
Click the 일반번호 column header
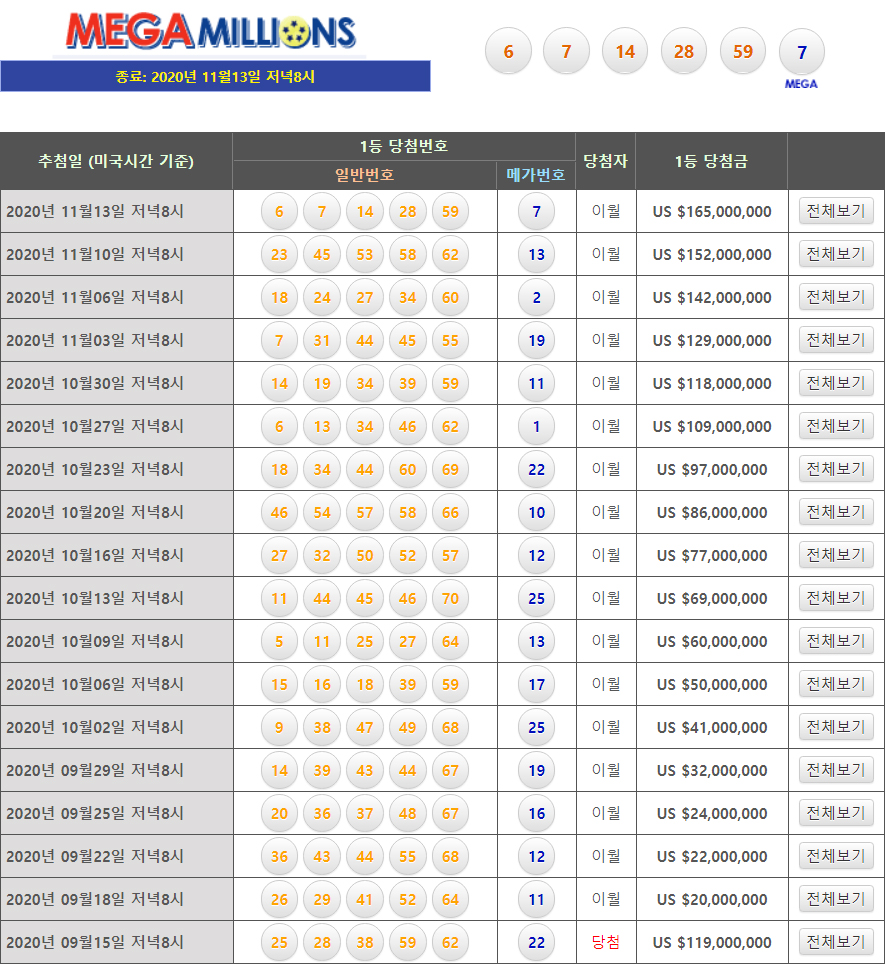(364, 175)
